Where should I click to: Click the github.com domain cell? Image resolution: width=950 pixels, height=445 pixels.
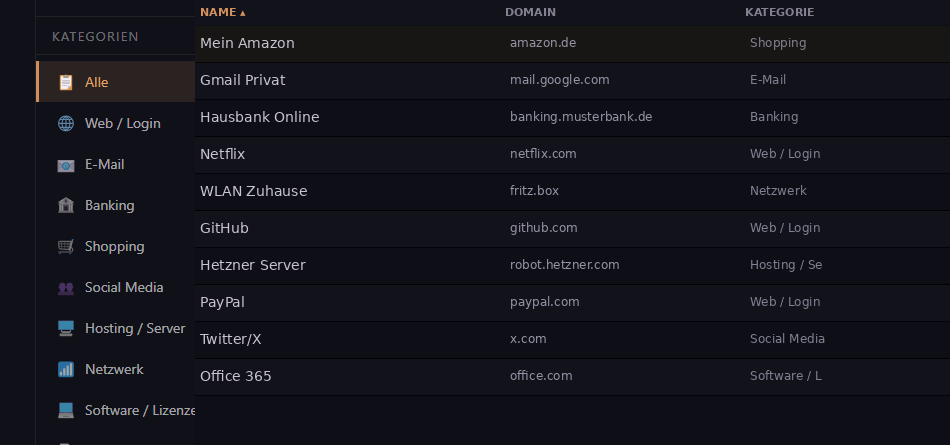point(543,228)
